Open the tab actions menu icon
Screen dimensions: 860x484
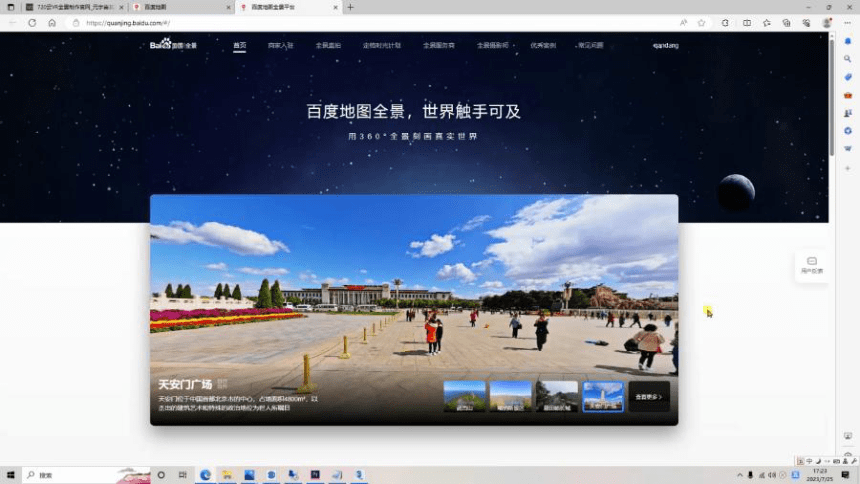point(10,7)
